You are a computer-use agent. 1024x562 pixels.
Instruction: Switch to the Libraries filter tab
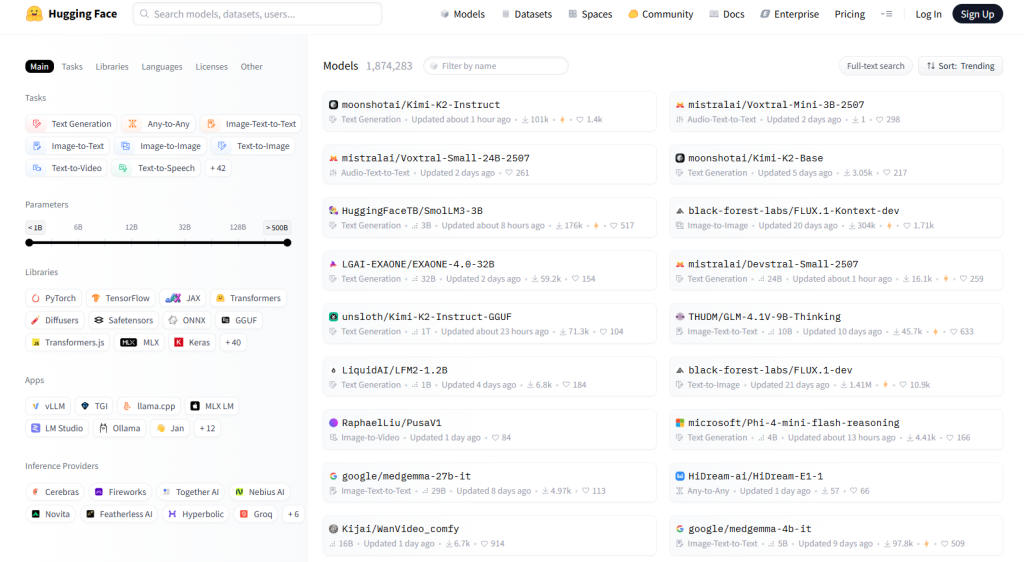pos(112,67)
